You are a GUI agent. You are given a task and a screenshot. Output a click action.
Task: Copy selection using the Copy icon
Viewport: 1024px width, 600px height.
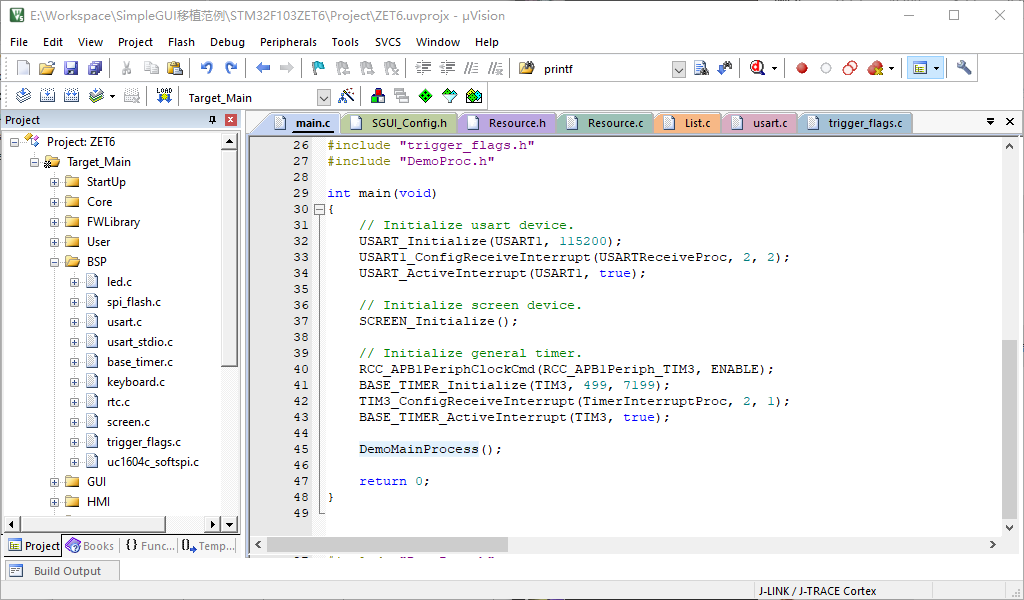(x=151, y=68)
